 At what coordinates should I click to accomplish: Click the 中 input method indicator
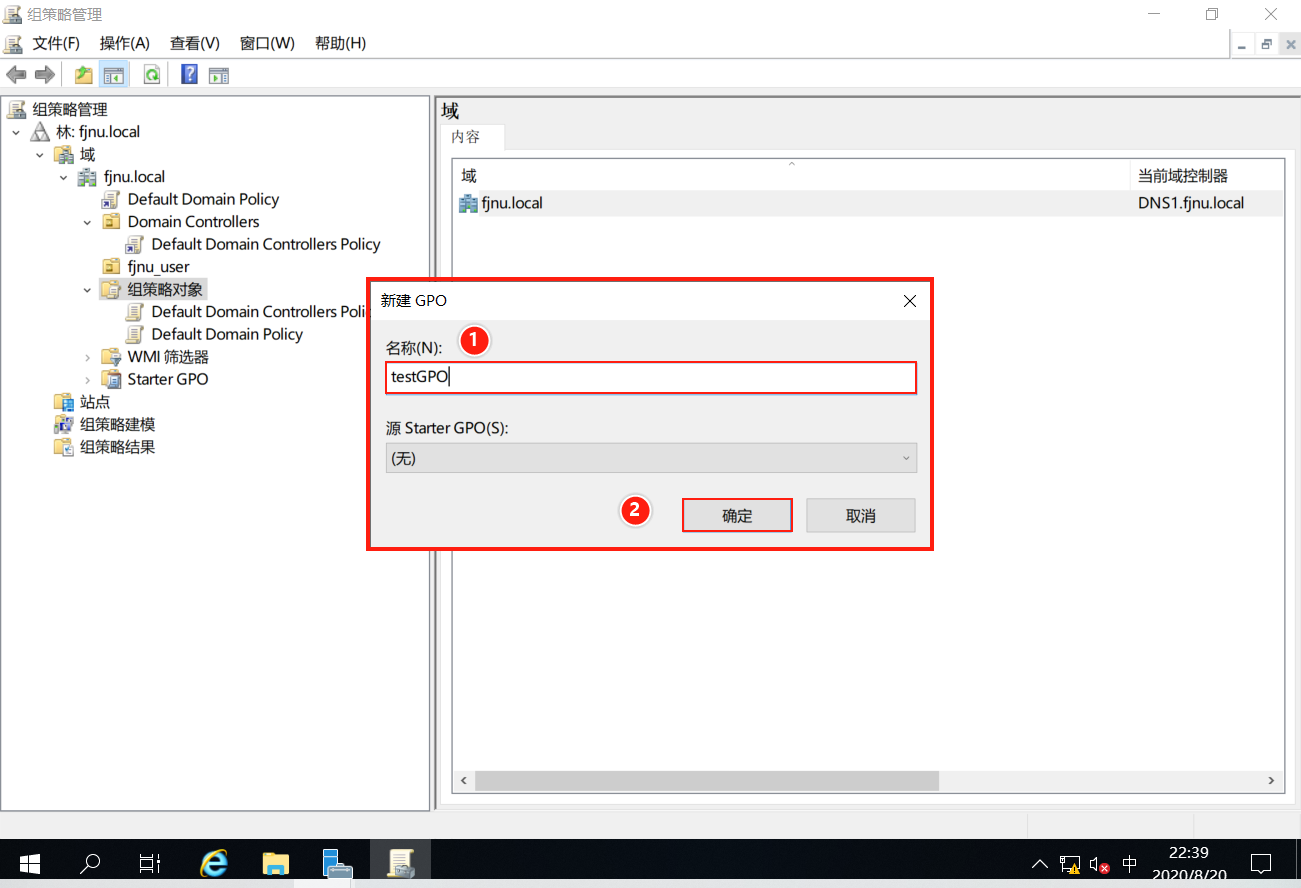click(x=1130, y=864)
